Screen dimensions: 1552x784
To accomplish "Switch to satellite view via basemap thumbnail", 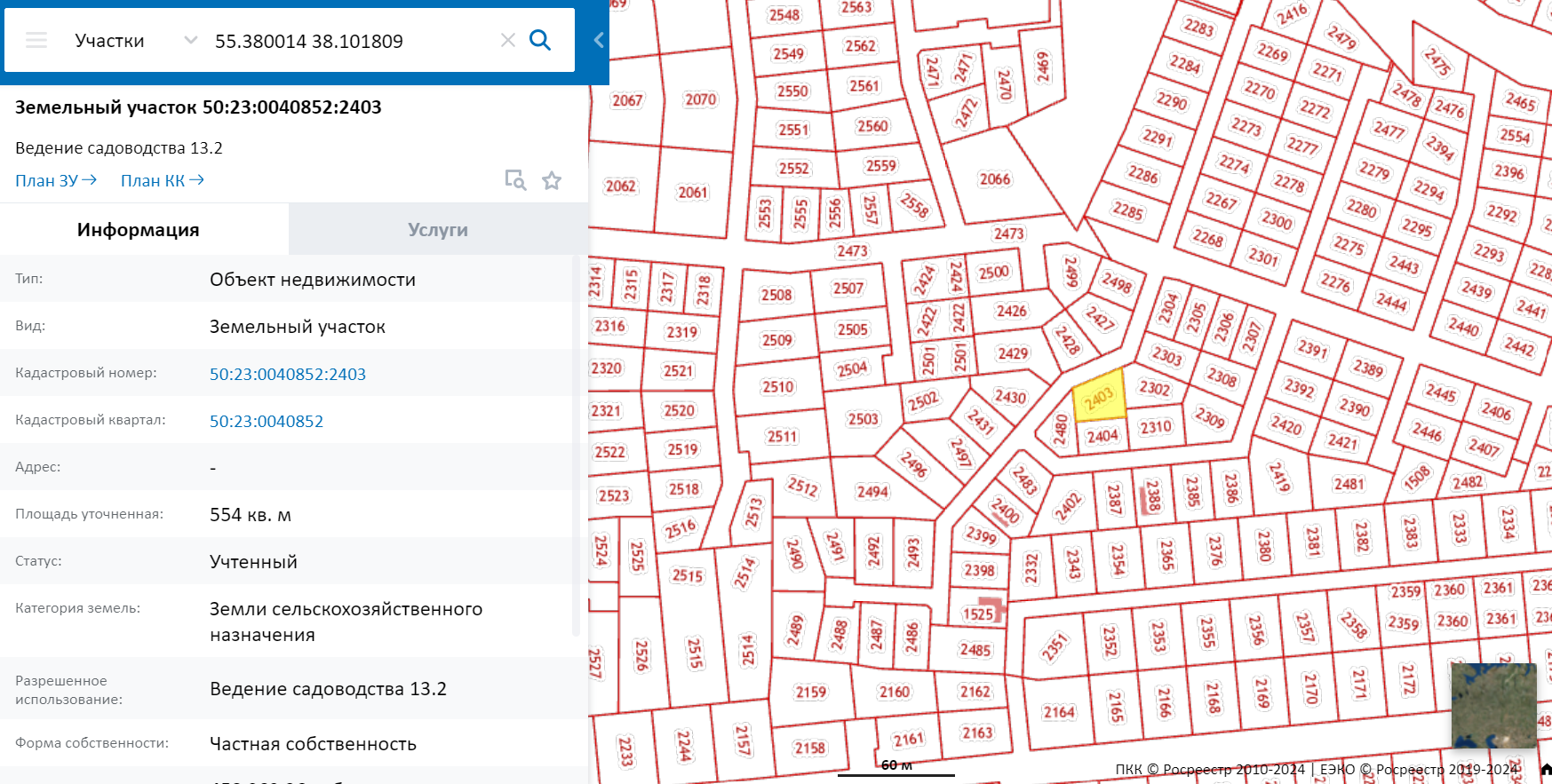I will [1493, 705].
